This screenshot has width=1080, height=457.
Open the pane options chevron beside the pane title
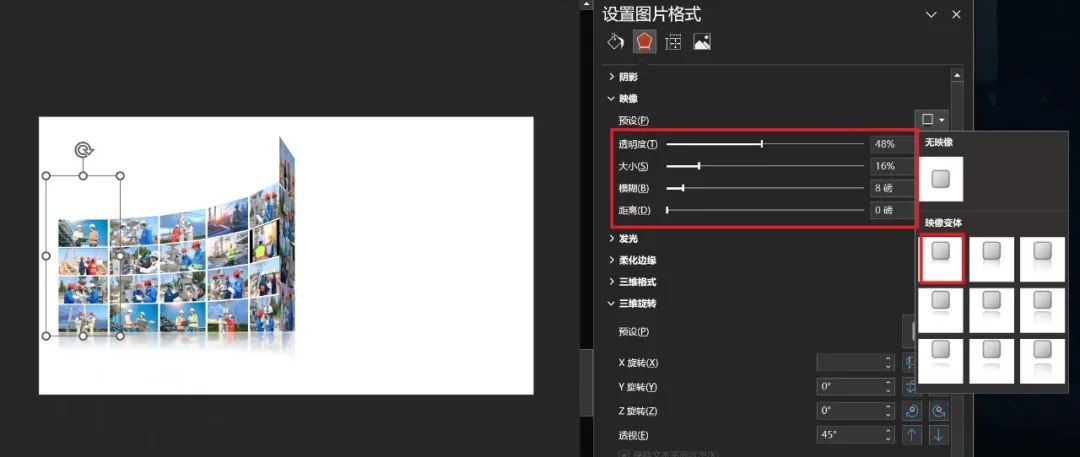(x=931, y=14)
